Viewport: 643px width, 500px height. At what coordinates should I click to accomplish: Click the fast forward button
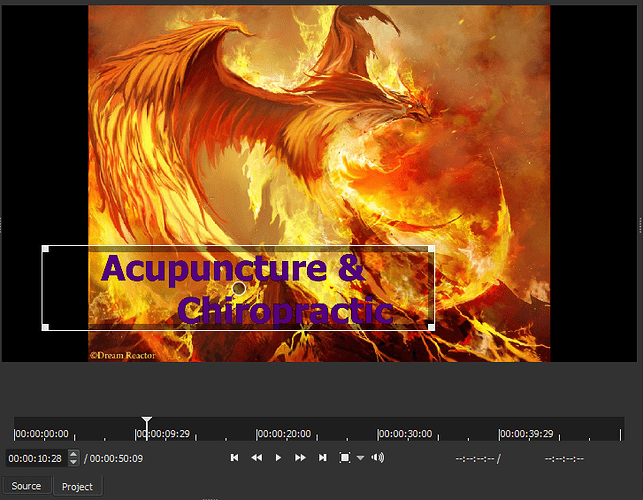click(x=300, y=457)
